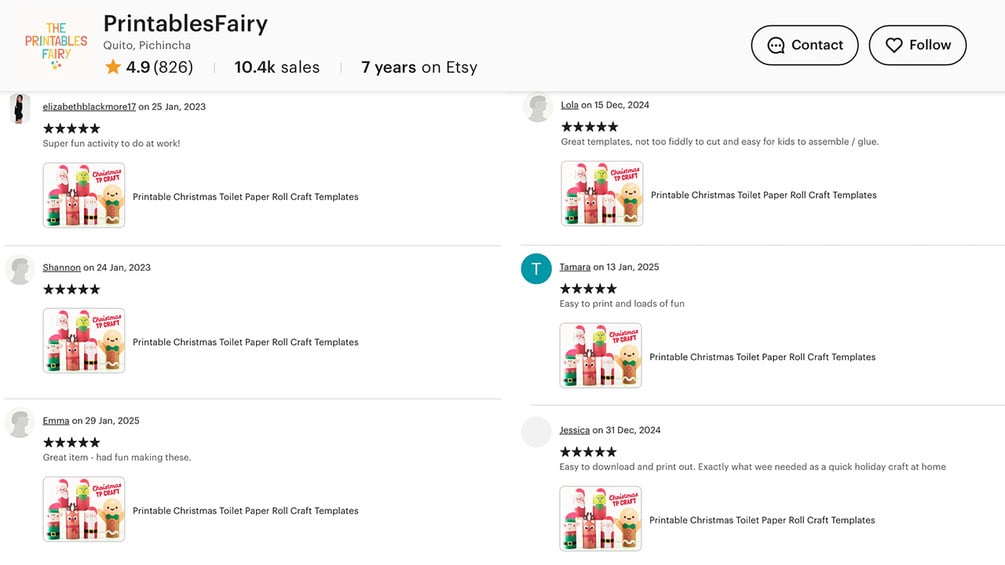Open the elizabethblackmore17 username link
The width and height of the screenshot is (1005, 565).
click(89, 107)
